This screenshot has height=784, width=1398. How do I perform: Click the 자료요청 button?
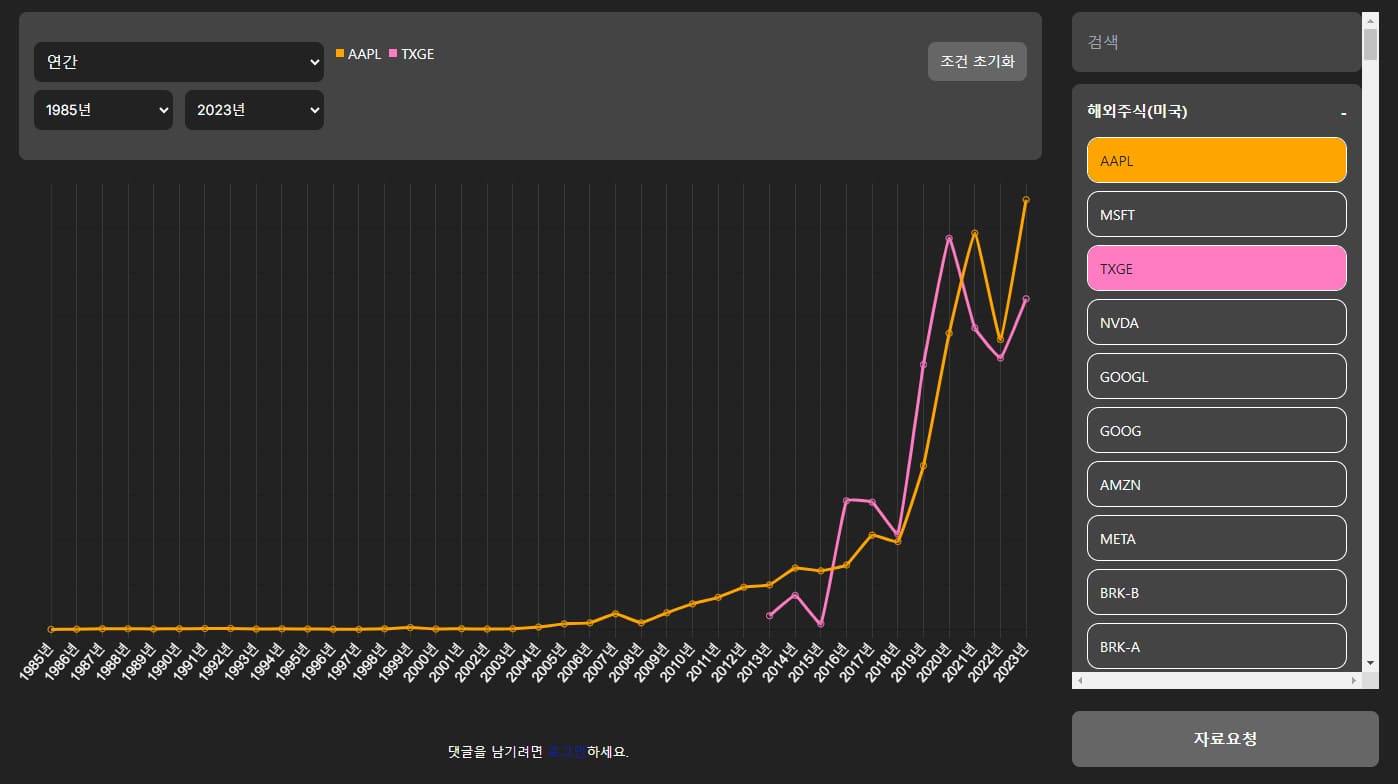pyautogui.click(x=1224, y=739)
